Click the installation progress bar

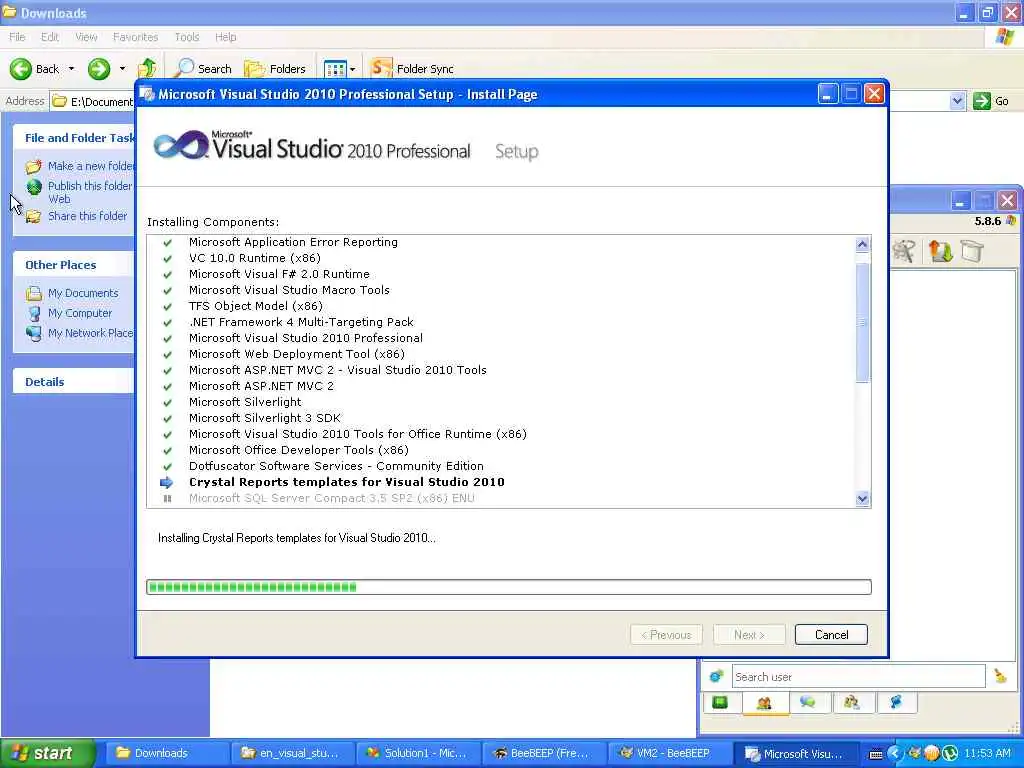point(509,587)
